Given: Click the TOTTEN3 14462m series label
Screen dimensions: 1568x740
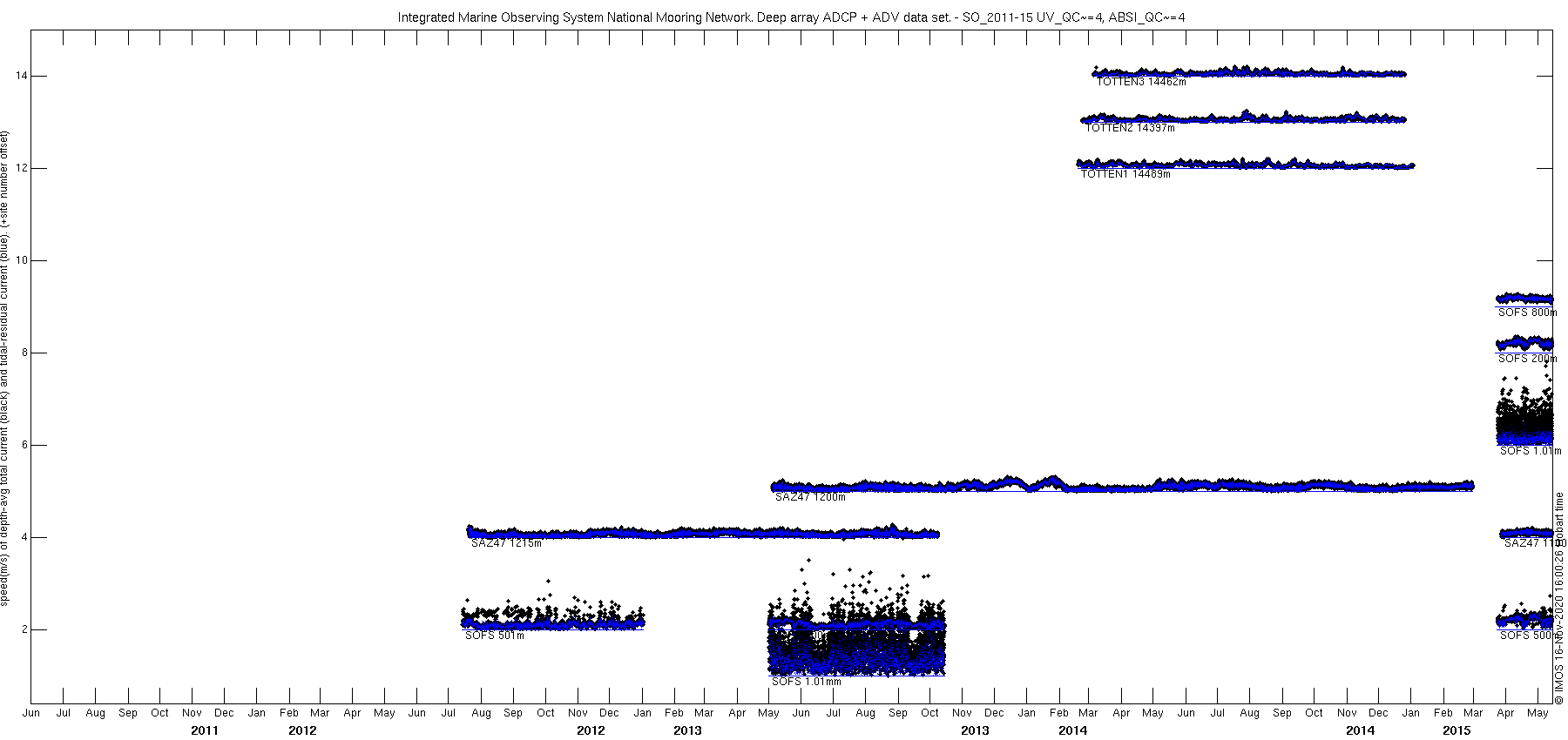Looking at the screenshot, I should pos(1141,82).
